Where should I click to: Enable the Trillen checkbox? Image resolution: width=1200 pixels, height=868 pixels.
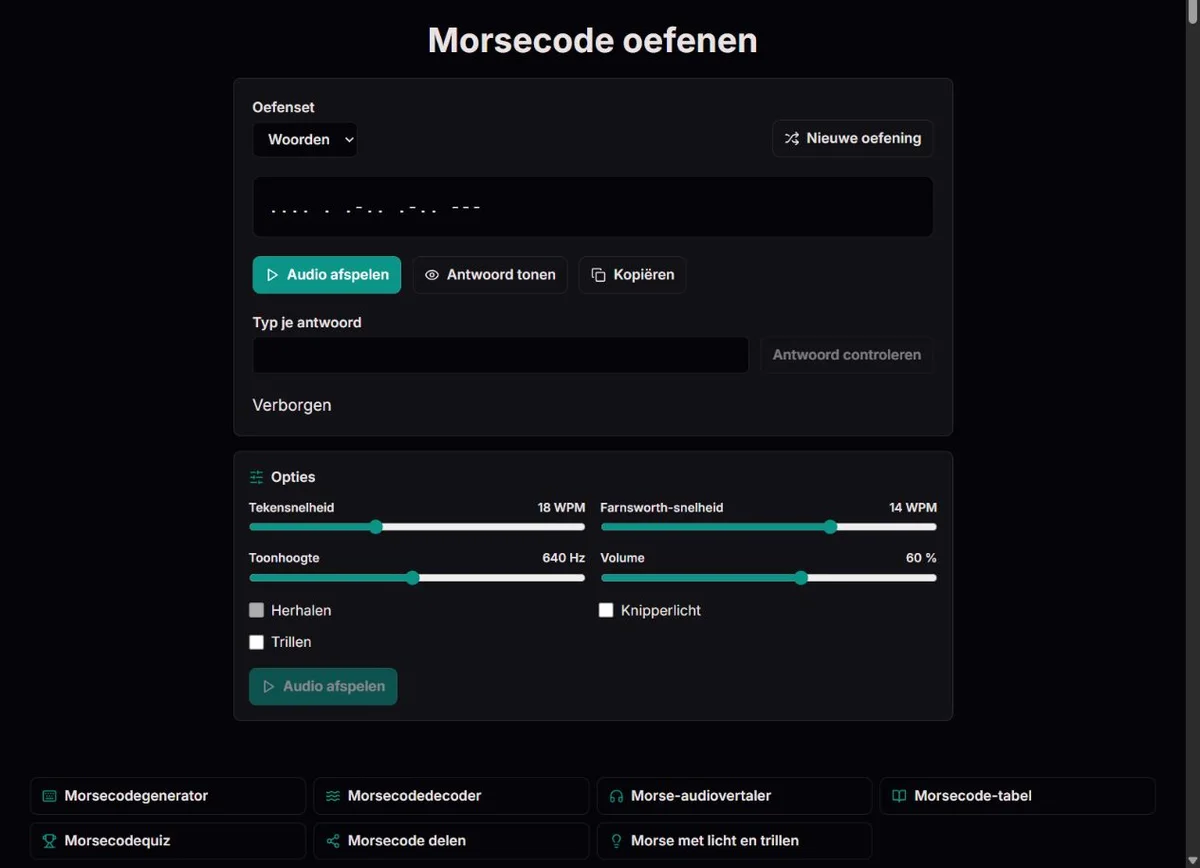pyautogui.click(x=257, y=642)
